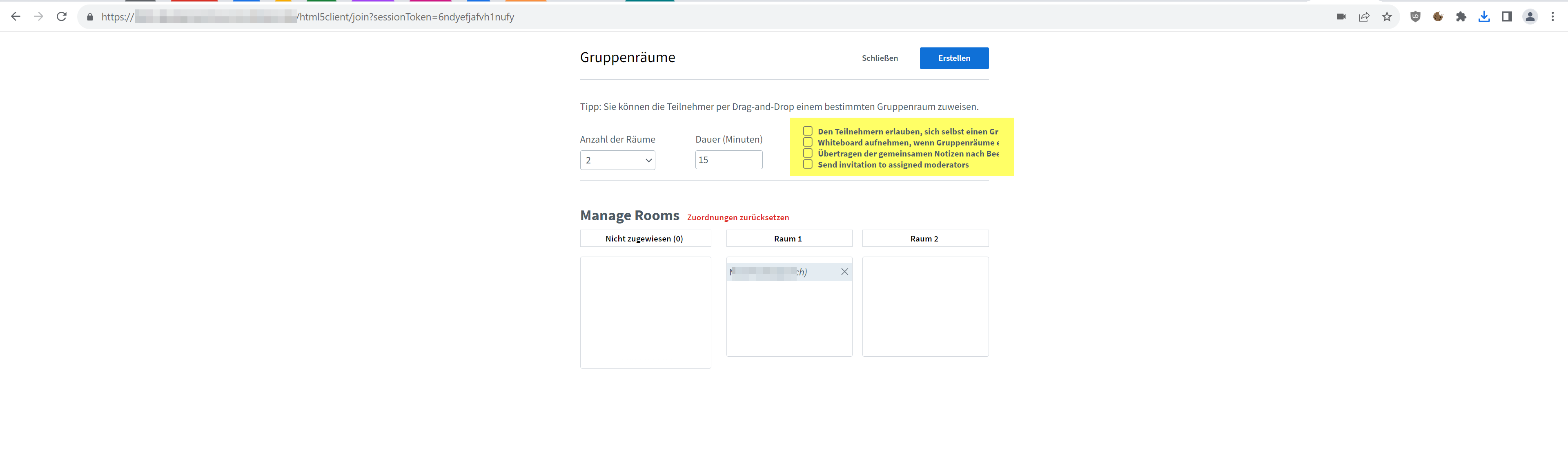This screenshot has width=1568, height=456.
Task: Open the 'Anzahl der Räume' dropdown
Action: pos(617,160)
